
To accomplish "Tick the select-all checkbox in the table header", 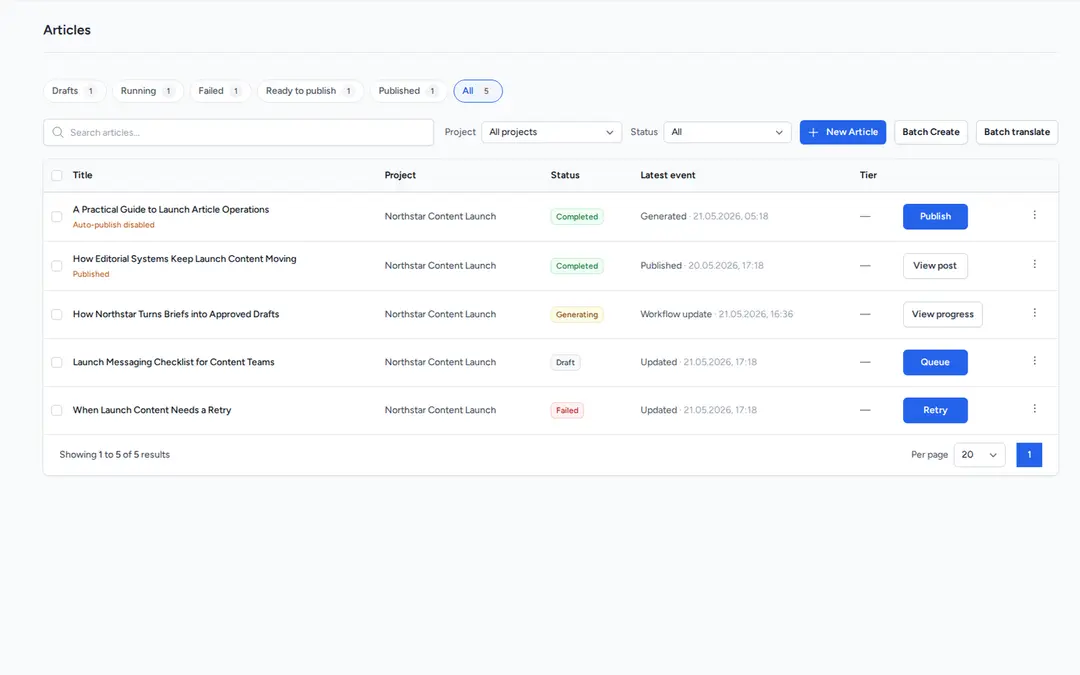I will [56, 176].
